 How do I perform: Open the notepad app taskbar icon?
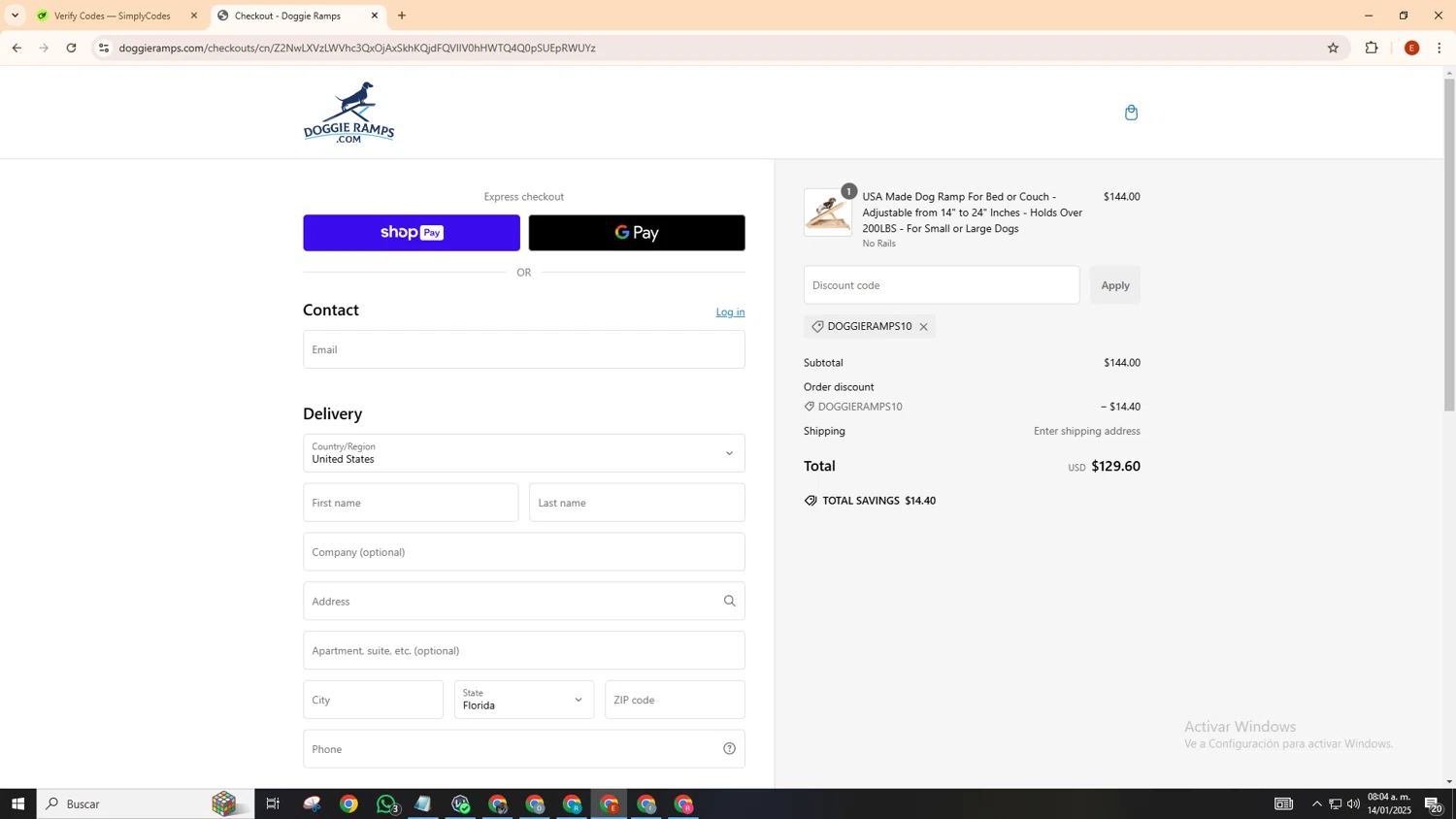423,803
